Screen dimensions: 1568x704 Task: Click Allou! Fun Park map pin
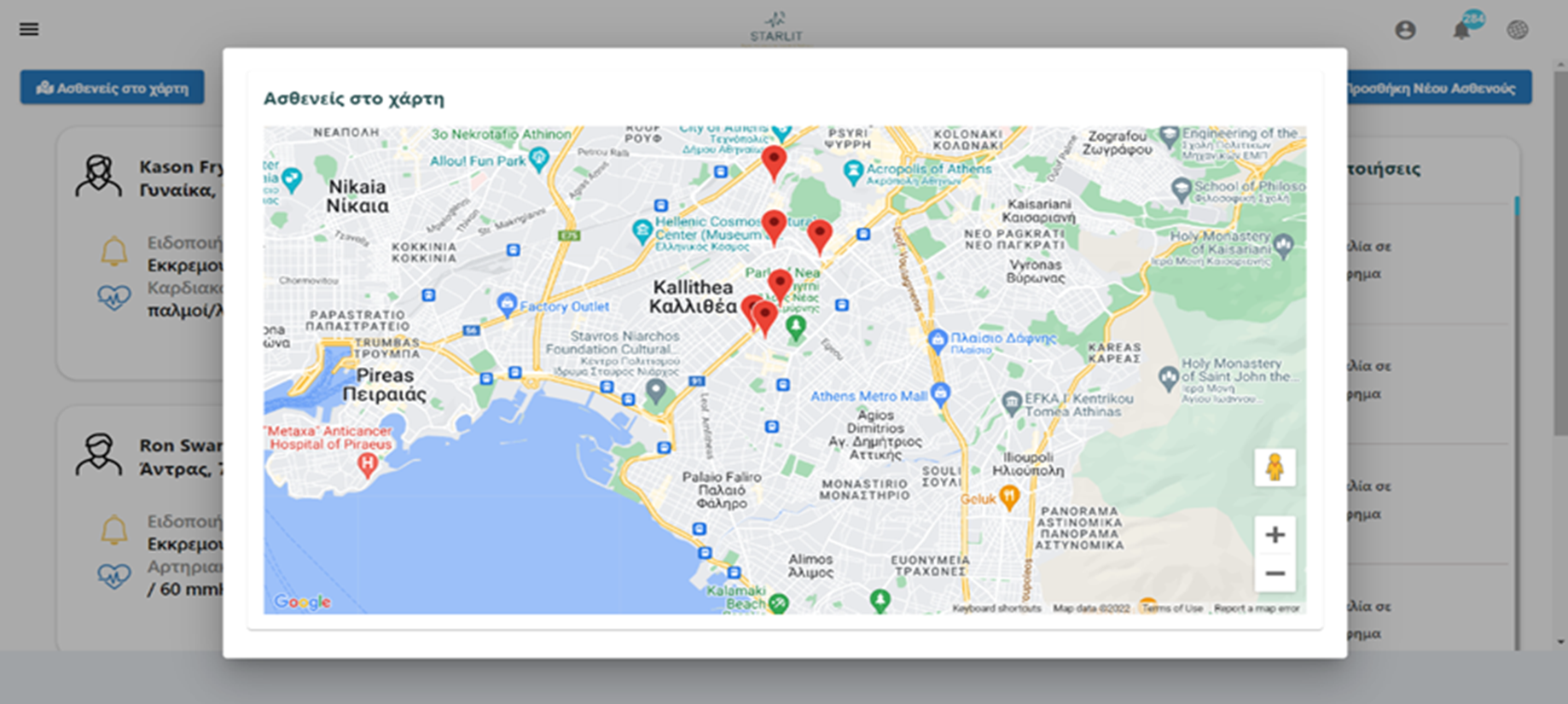538,159
